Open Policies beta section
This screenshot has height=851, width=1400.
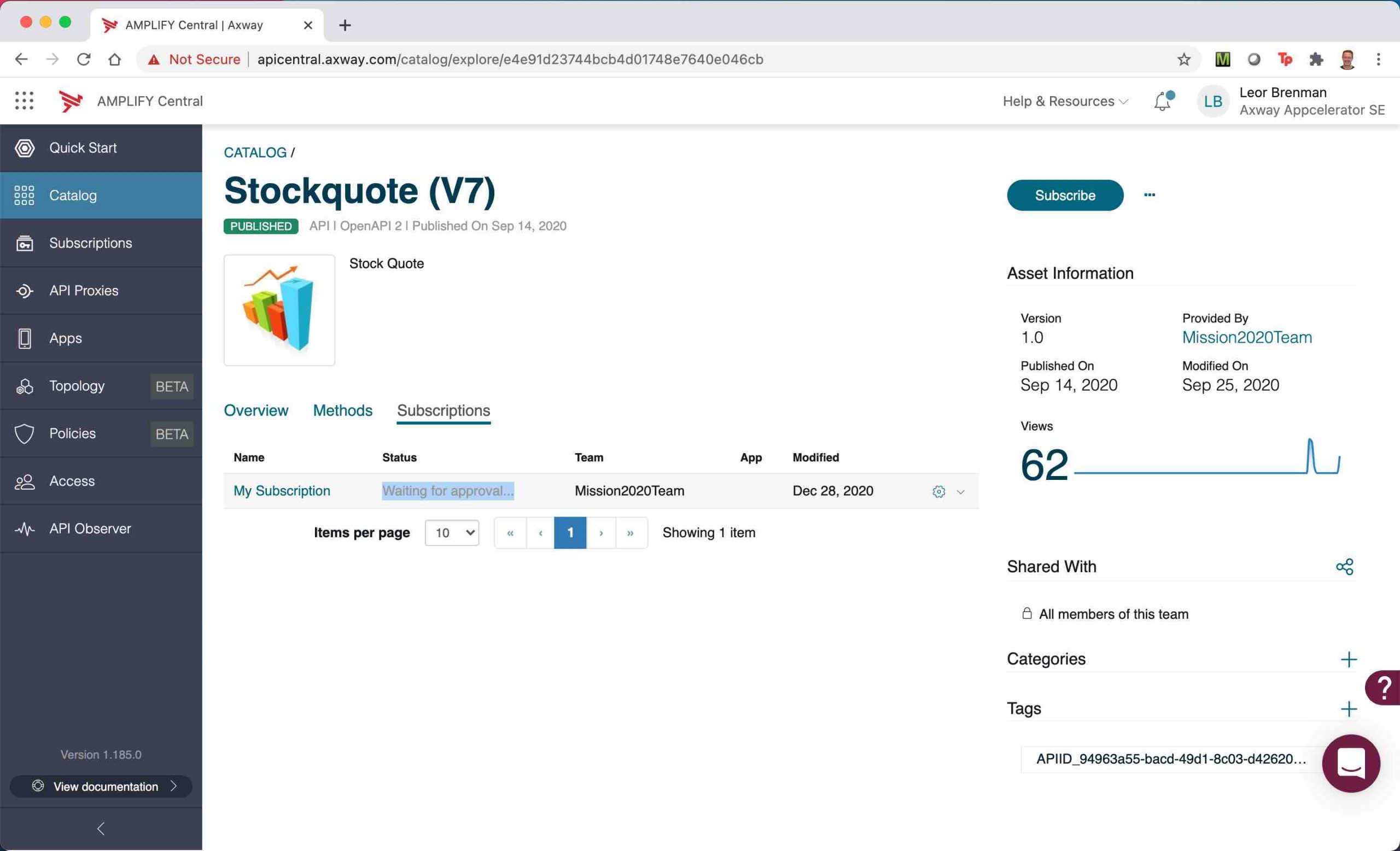[x=101, y=434]
